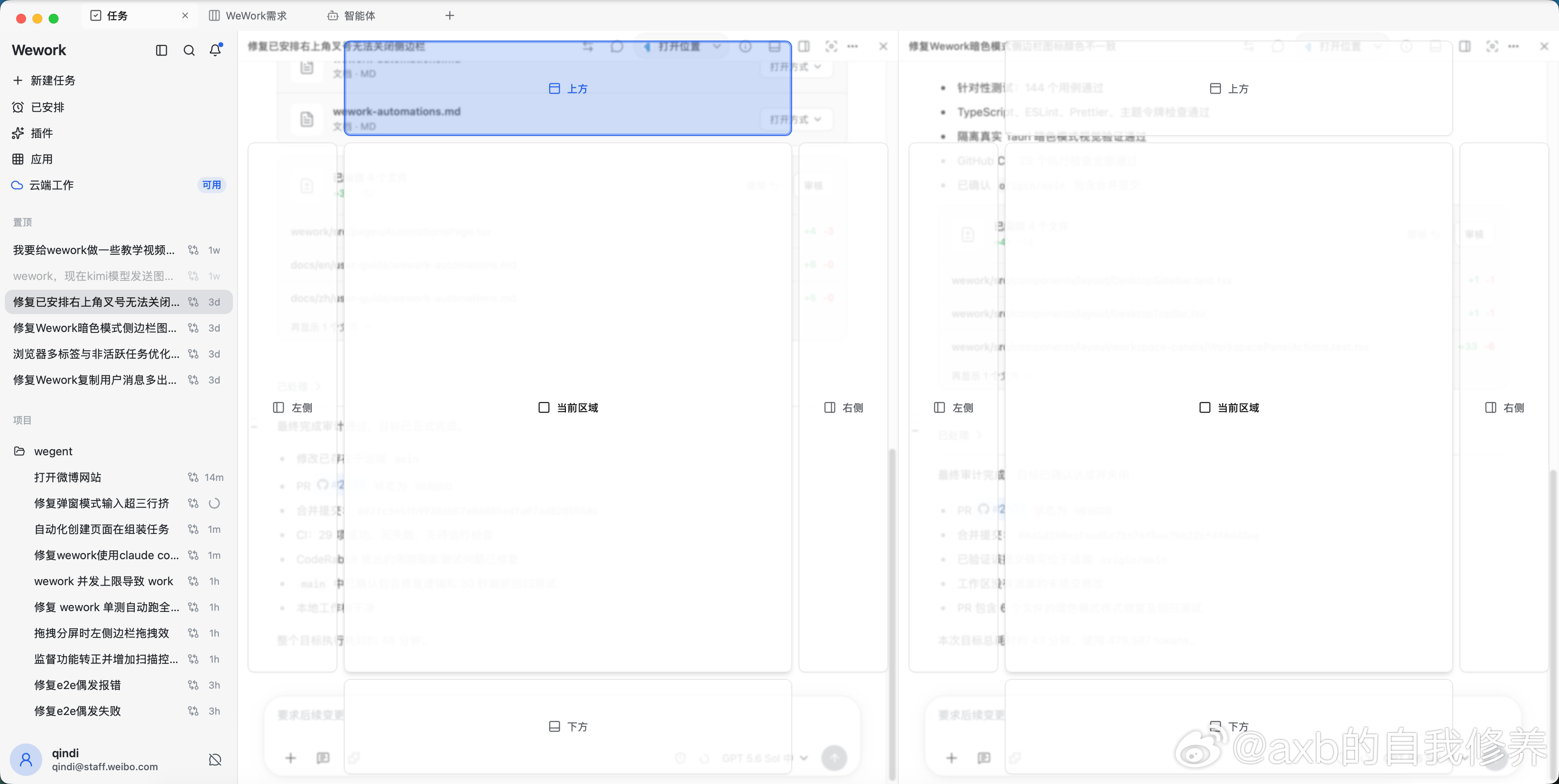Add a new tab with the plus button
The height and width of the screenshot is (784, 1559).
click(x=450, y=16)
